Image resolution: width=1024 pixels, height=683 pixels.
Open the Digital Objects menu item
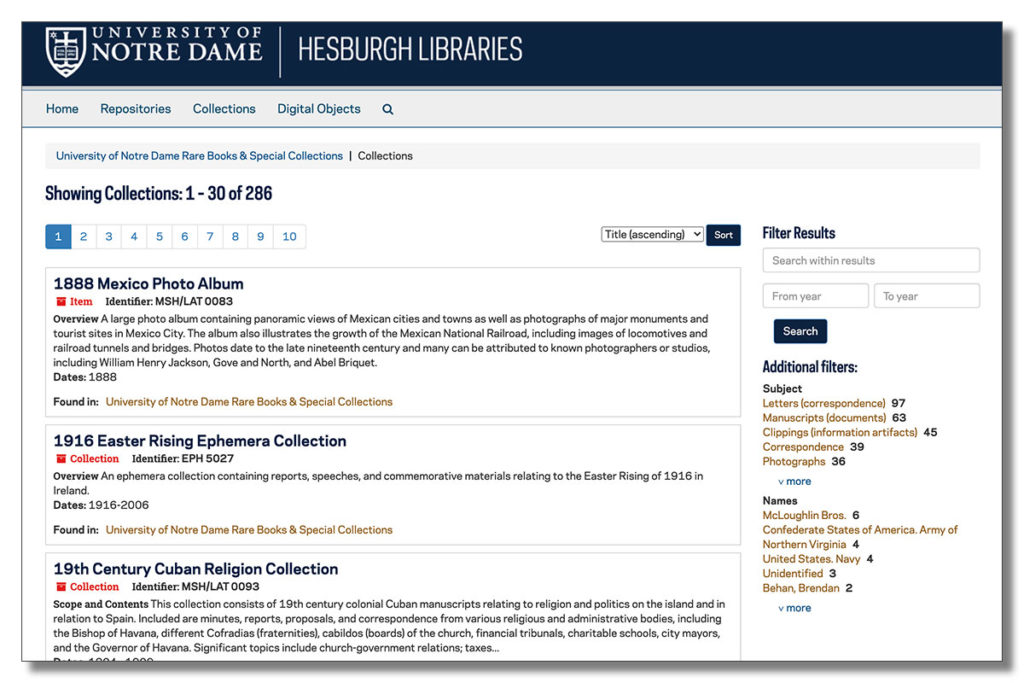[x=319, y=109]
